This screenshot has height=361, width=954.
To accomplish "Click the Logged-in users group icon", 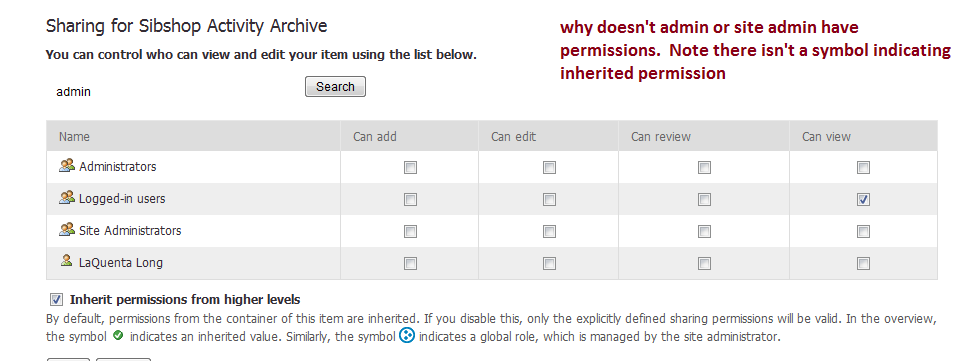I will 67,198.
